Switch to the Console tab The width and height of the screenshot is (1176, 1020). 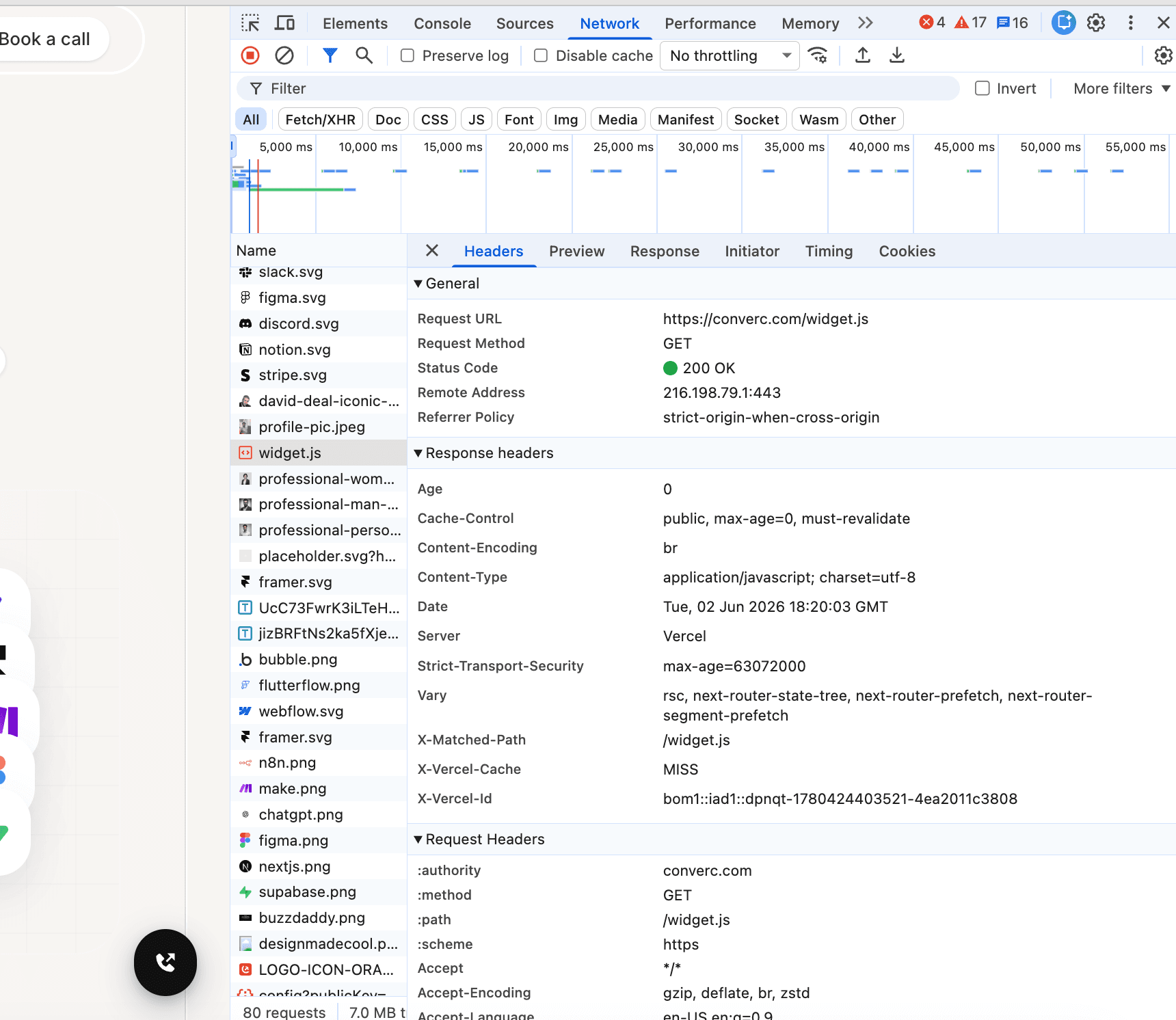tap(442, 23)
